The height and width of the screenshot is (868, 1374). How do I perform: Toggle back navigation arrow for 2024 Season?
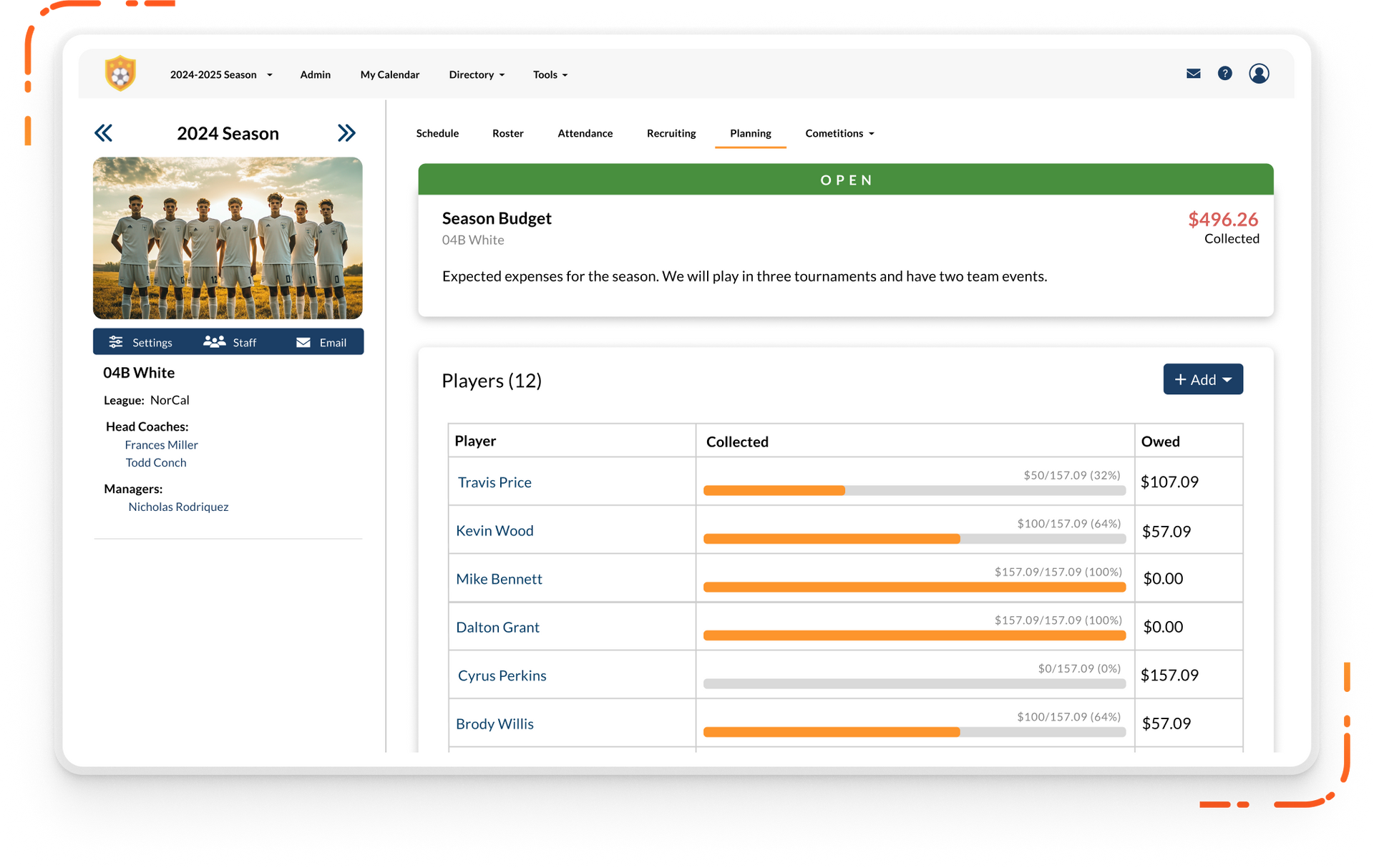pyautogui.click(x=104, y=131)
